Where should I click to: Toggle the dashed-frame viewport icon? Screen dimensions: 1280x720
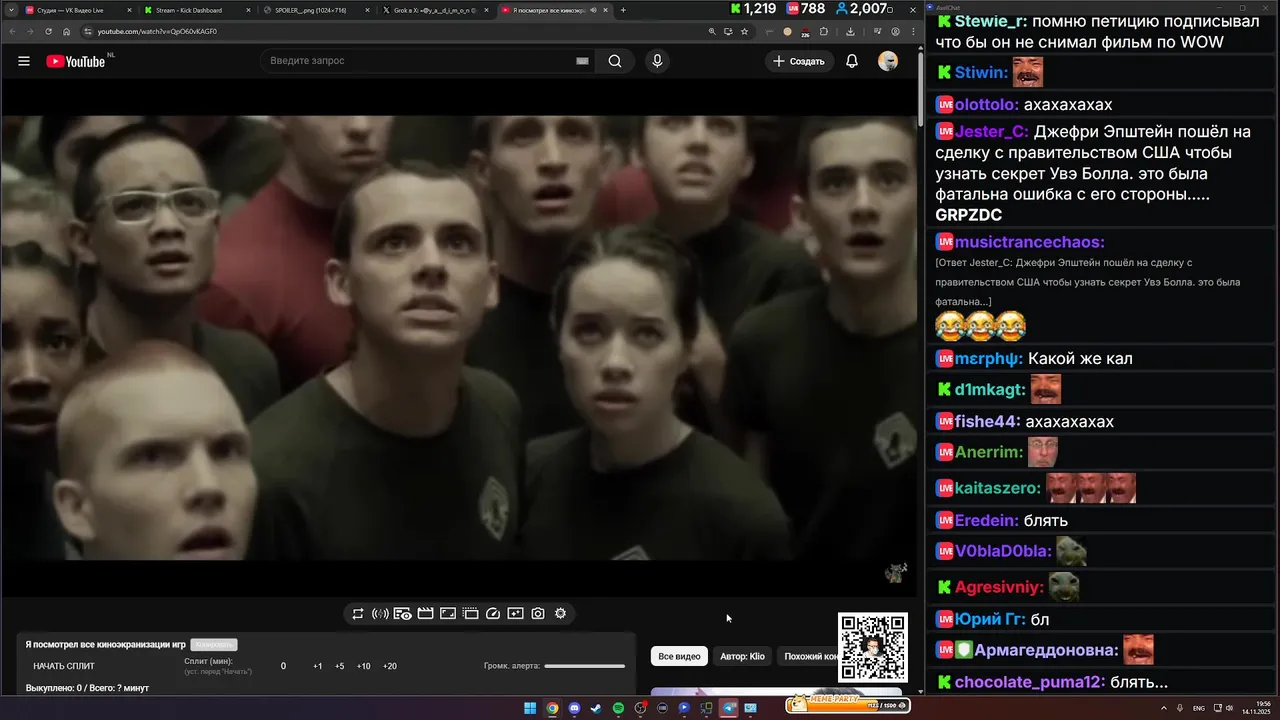tap(470, 614)
